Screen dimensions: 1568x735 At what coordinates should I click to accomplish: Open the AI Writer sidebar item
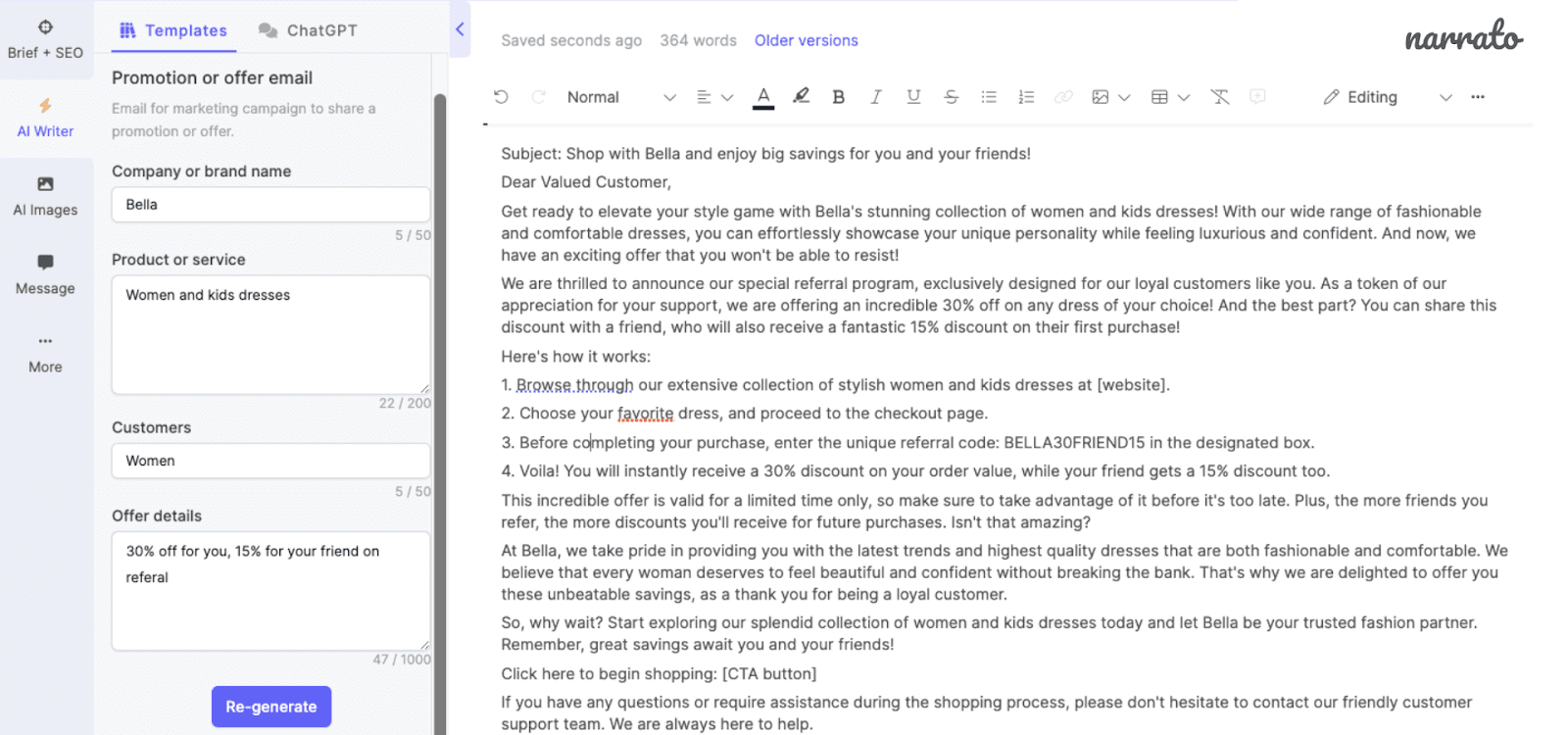[45, 118]
